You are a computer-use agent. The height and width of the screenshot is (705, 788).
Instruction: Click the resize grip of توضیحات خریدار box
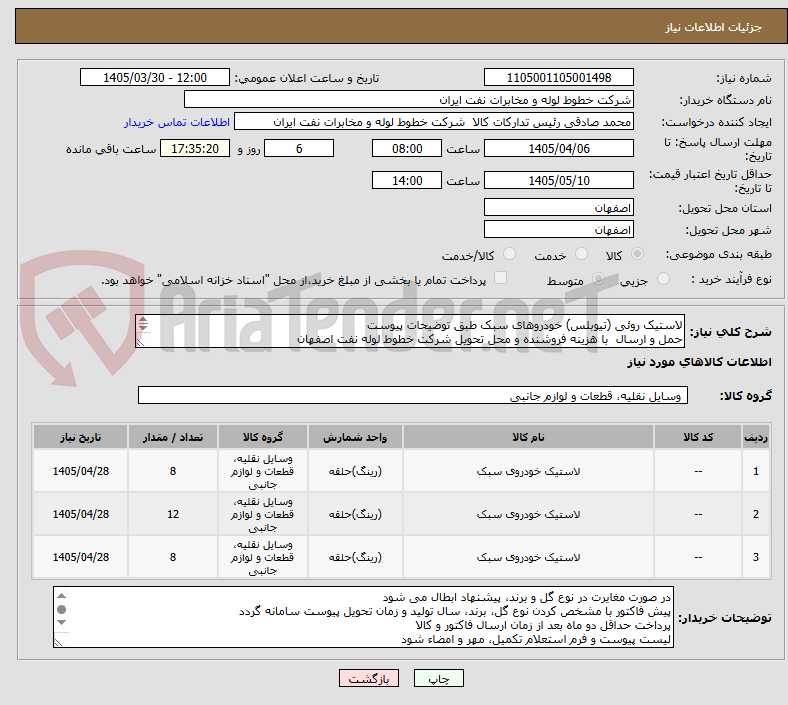[x=59, y=642]
